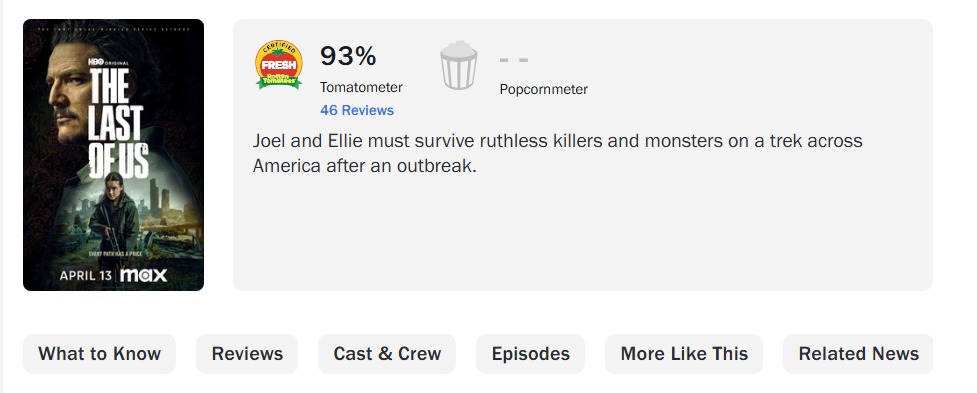
Task: Open the 46 Reviews link
Action: 357,110
